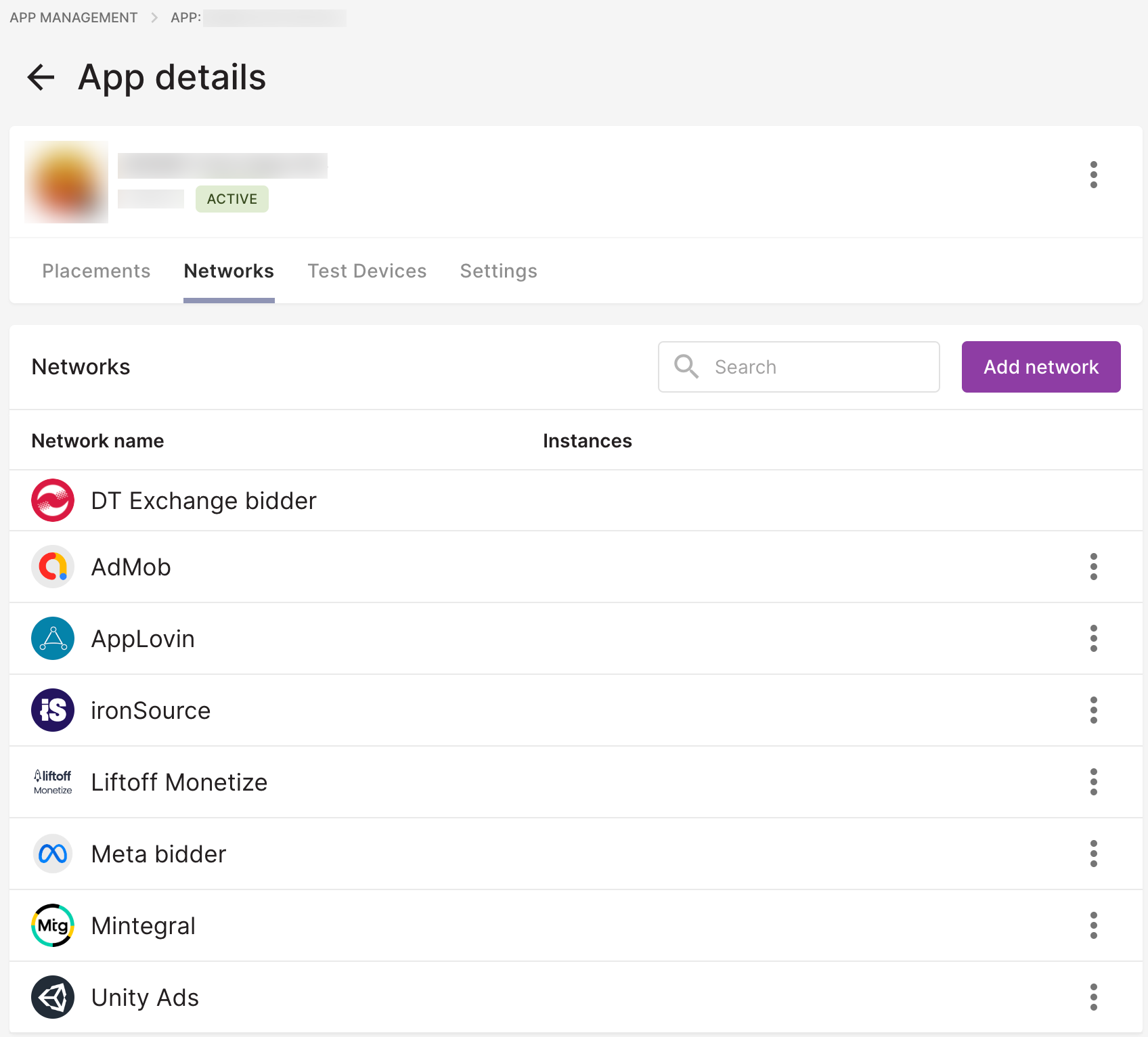Click the AdMob logo icon
This screenshot has height=1037, width=1148.
tap(53, 567)
